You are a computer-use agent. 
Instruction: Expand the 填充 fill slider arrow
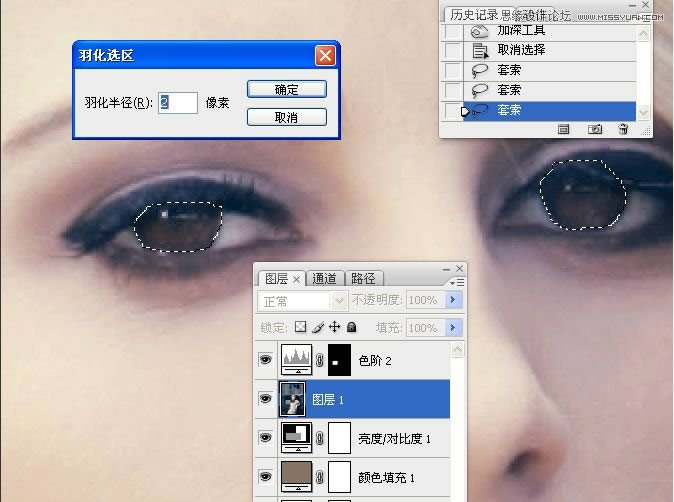455,327
